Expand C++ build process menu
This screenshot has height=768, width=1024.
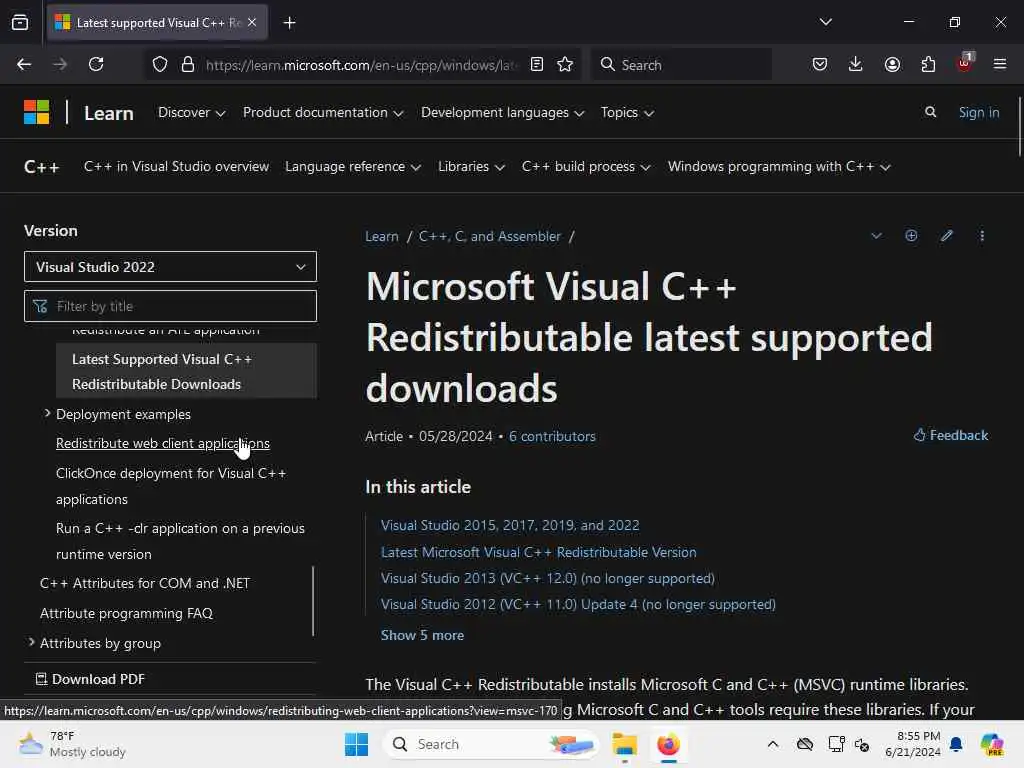pyautogui.click(x=586, y=167)
